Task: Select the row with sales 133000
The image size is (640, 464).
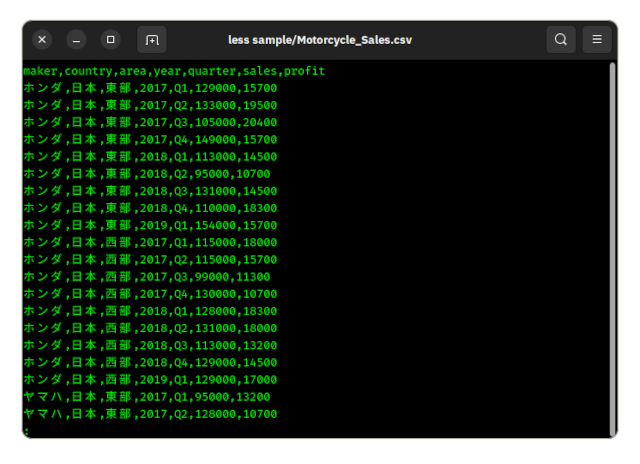Action: [150, 105]
